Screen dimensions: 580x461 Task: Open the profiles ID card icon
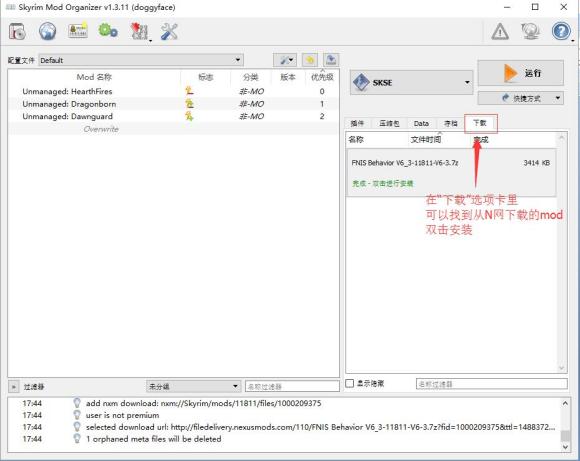78,31
